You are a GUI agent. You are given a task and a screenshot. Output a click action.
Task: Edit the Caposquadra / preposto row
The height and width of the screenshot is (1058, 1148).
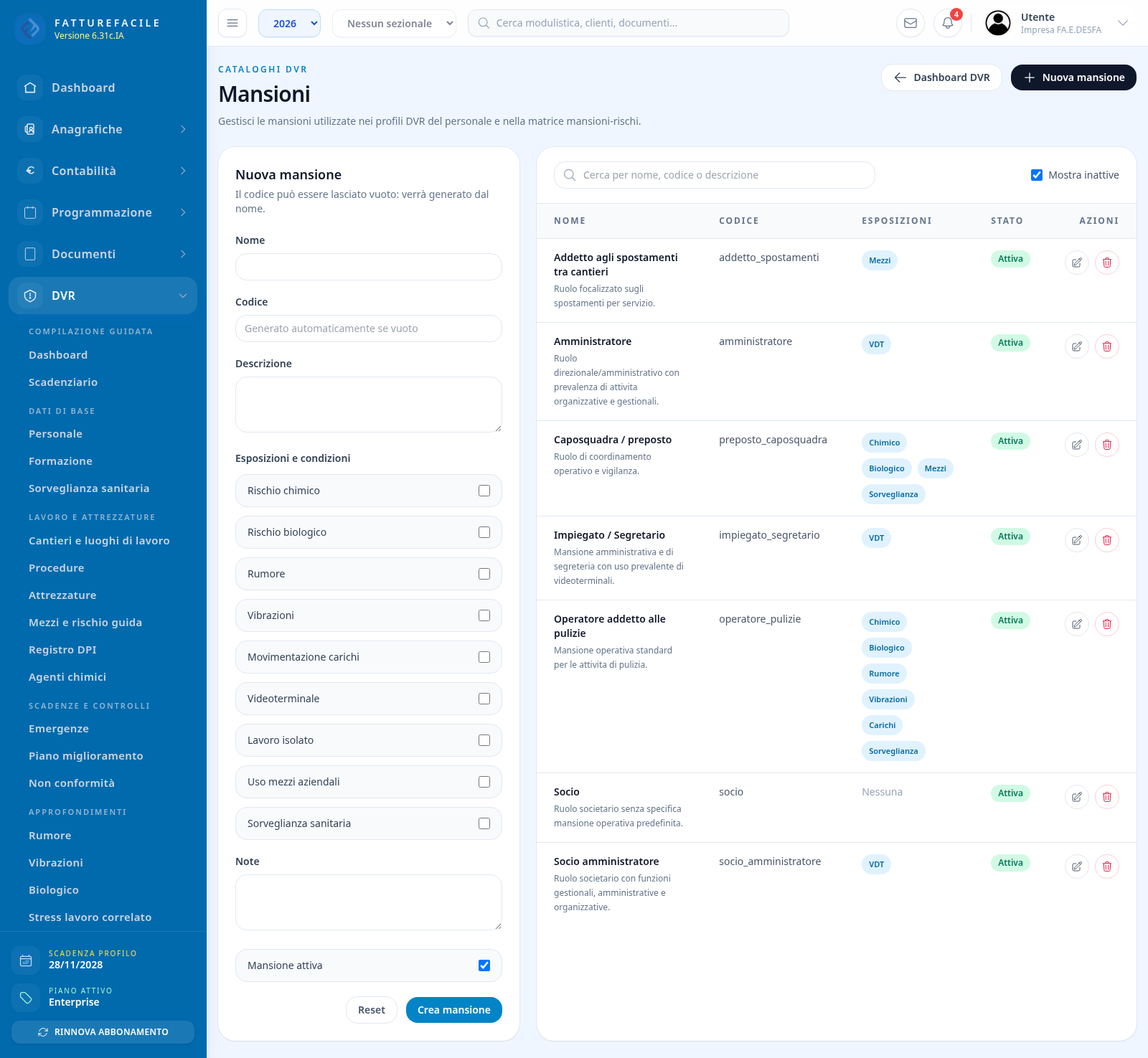(1077, 445)
